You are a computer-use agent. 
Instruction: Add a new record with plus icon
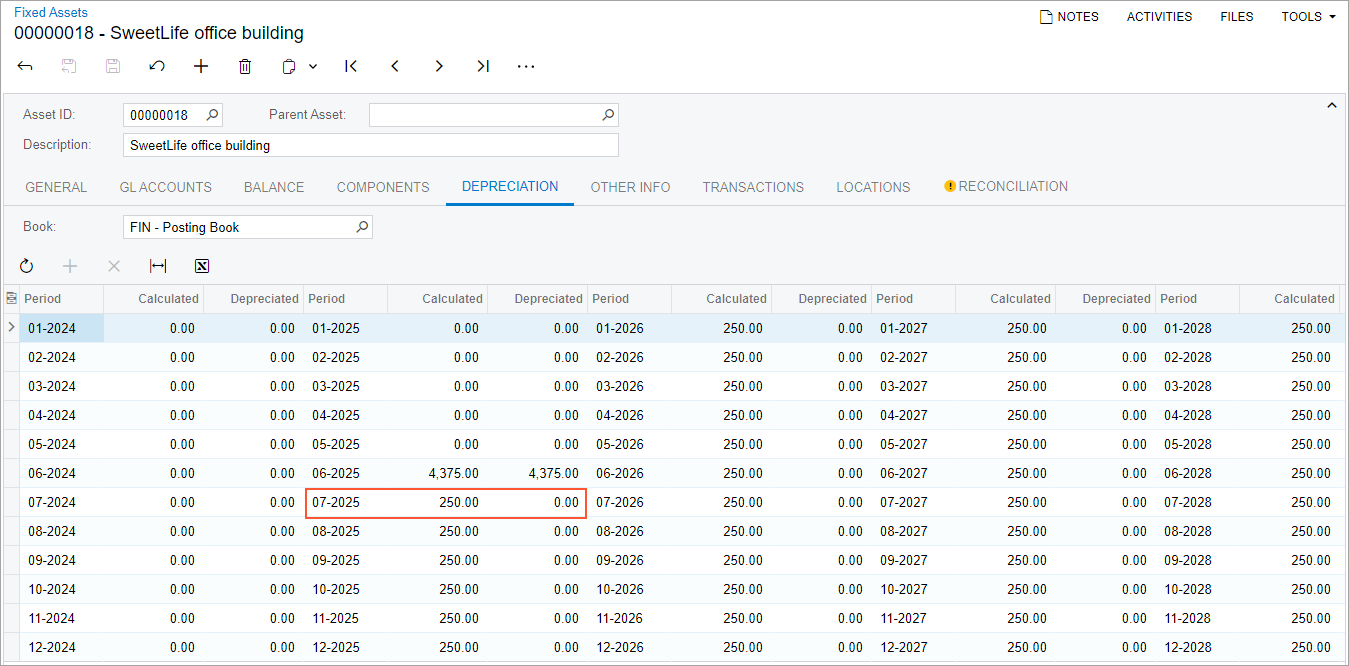[x=201, y=66]
